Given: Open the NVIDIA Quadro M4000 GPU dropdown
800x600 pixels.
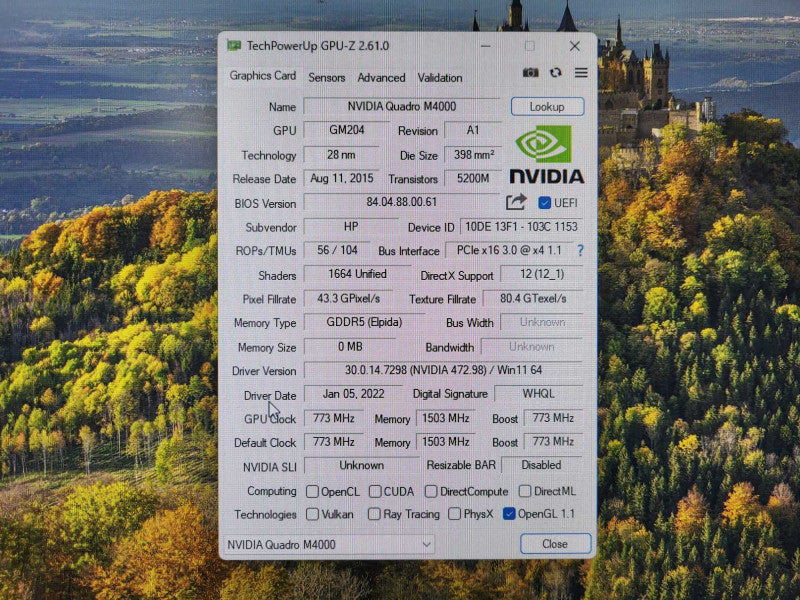Looking at the screenshot, I should [329, 544].
